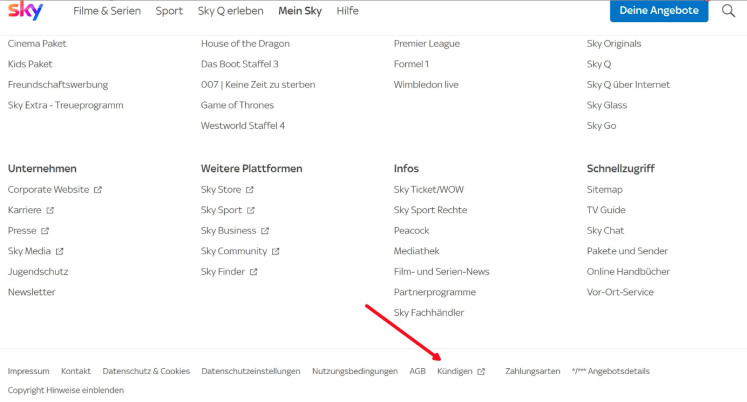Open Vor-Ort-Service link
This screenshot has height=402, width=747.
[x=620, y=292]
